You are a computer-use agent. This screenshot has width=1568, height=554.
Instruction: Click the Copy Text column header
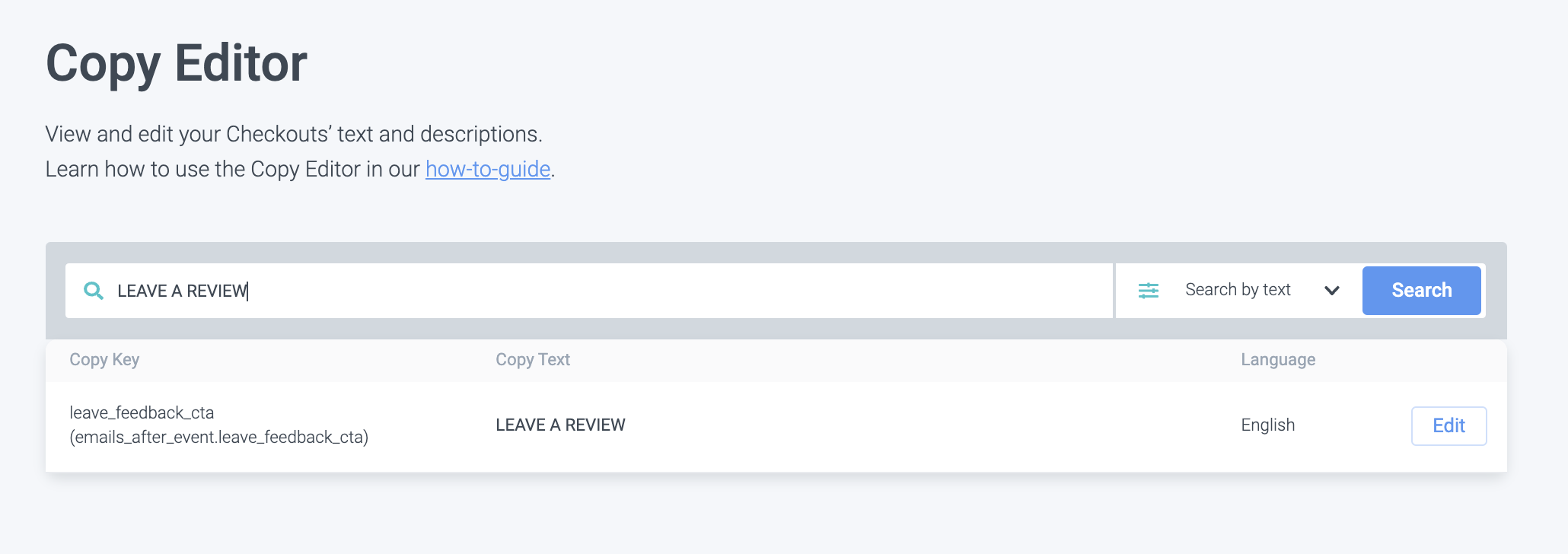coord(533,360)
